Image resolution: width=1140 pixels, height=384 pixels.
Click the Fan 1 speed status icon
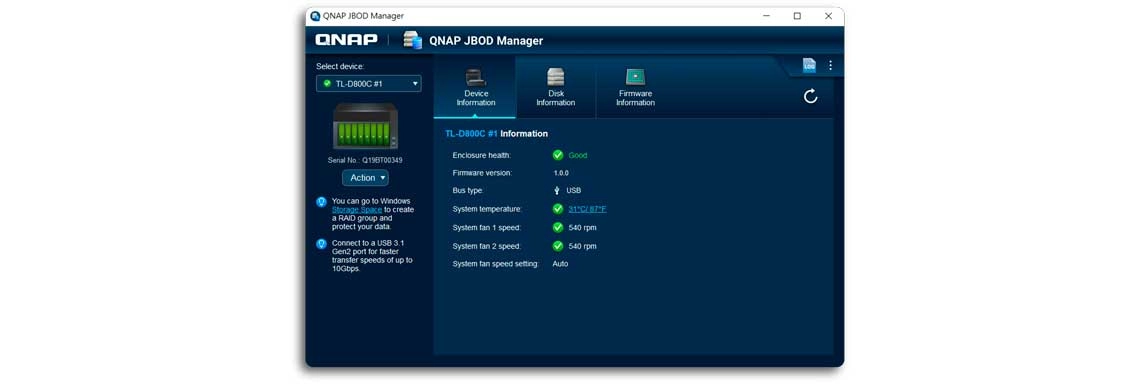[x=558, y=228]
